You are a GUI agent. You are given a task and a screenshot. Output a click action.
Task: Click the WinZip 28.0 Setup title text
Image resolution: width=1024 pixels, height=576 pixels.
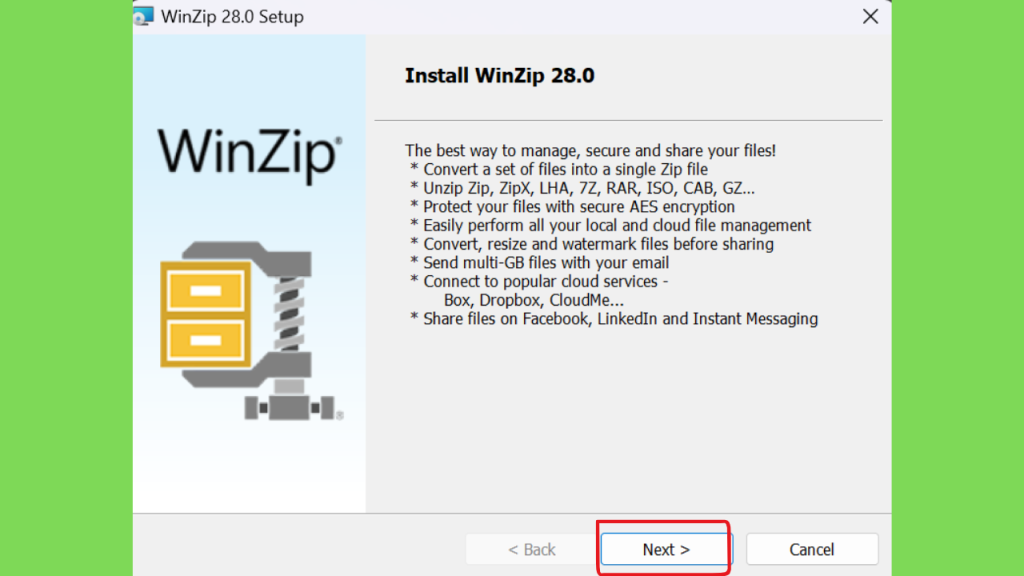232,16
